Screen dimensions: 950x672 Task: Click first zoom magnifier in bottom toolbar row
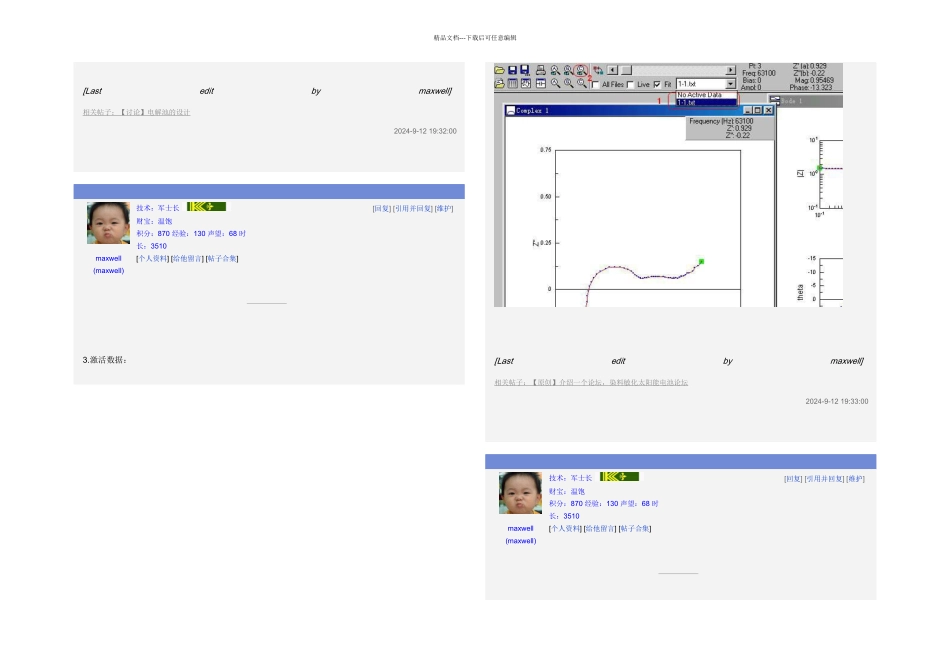[556, 84]
